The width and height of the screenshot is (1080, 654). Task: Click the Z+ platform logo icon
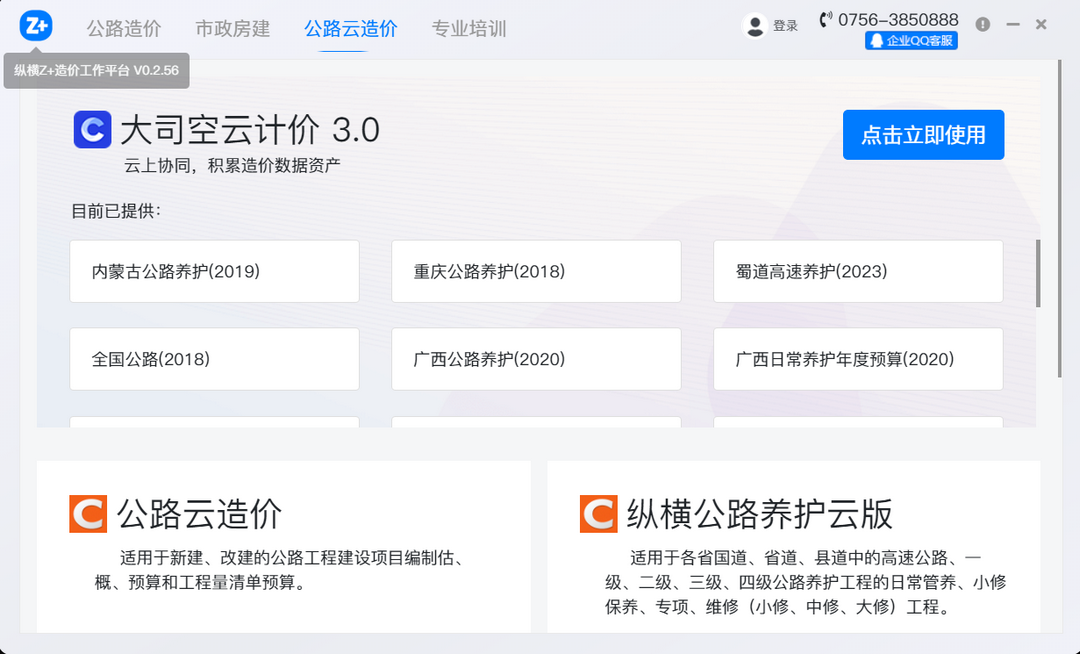[x=35, y=25]
